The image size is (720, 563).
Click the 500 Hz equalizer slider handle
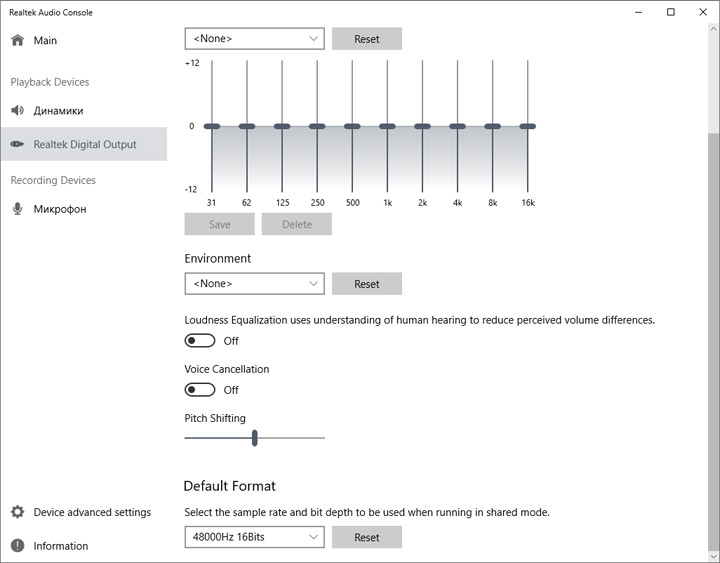click(352, 126)
